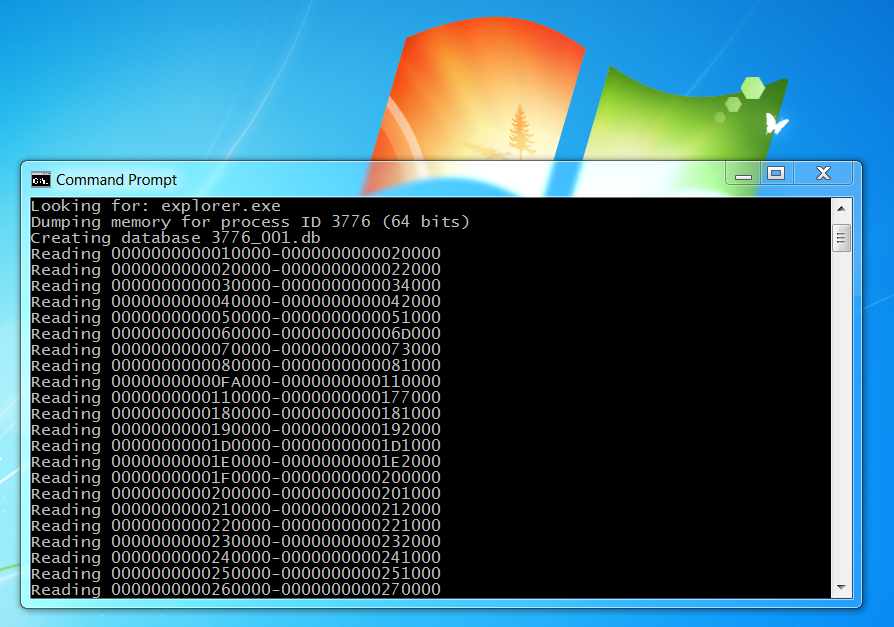Click the scrollbar down arrow
The width and height of the screenshot is (894, 627).
pos(841,587)
